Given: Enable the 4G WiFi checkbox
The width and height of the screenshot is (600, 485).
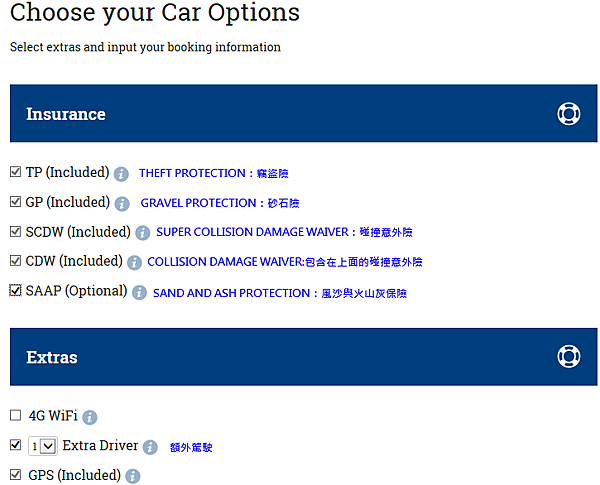Looking at the screenshot, I should pos(15,415).
